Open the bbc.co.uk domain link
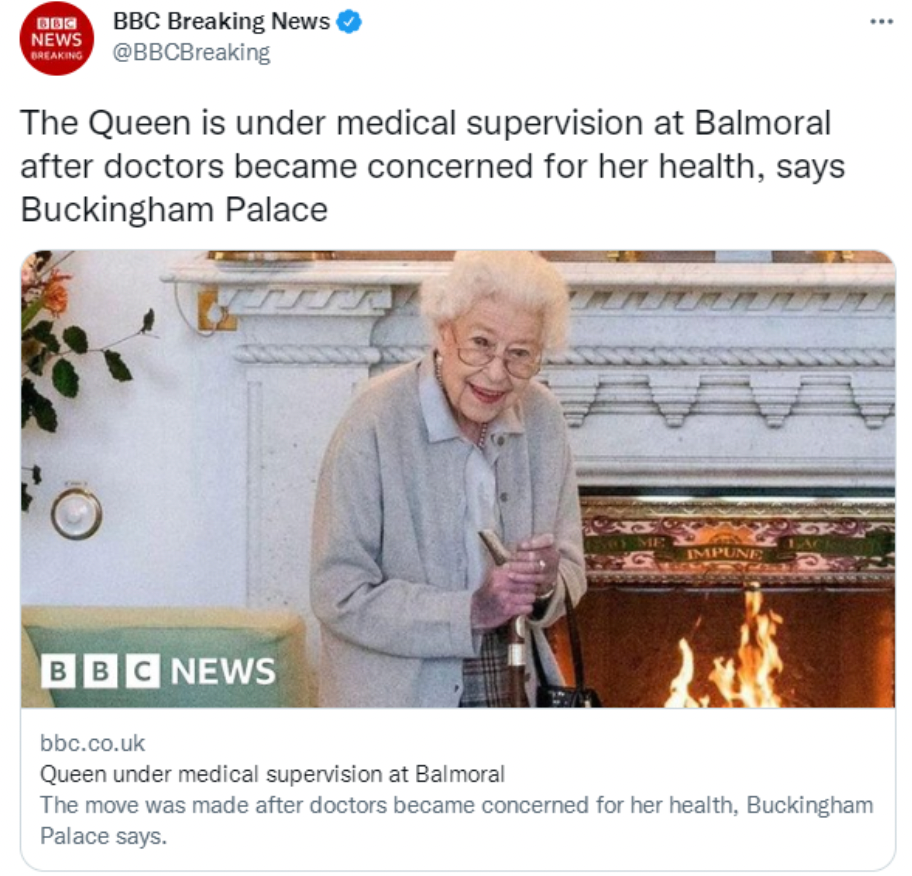This screenshot has width=912, height=876. (x=92, y=743)
